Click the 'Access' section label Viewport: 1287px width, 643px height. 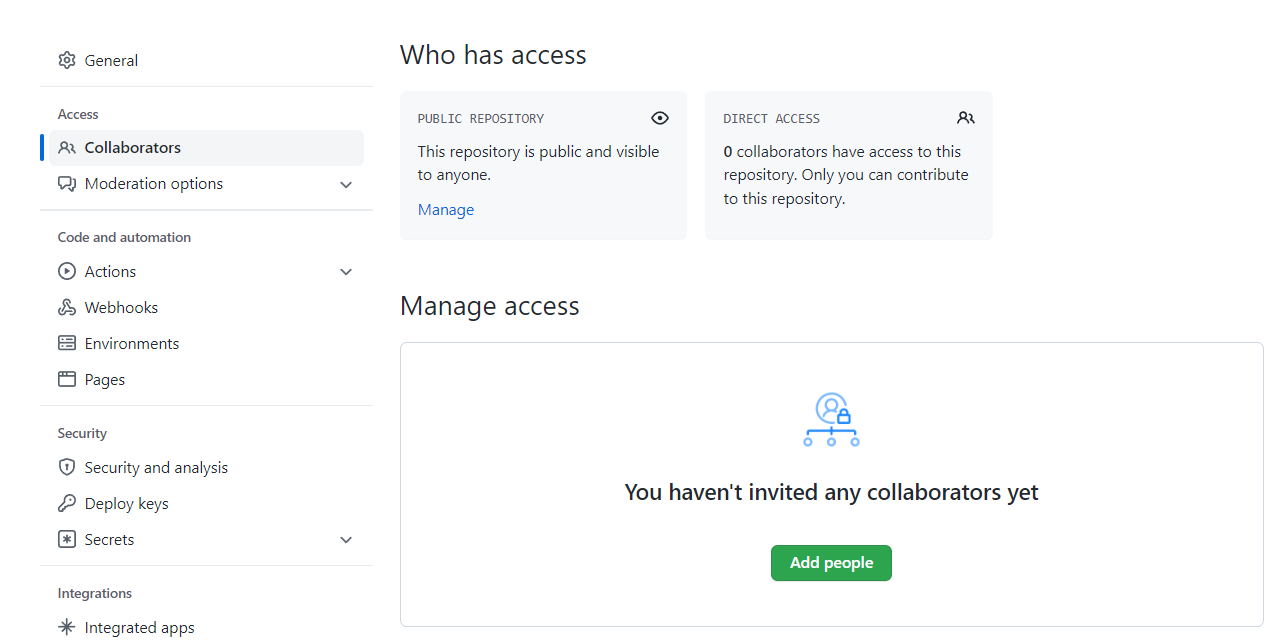coord(78,115)
